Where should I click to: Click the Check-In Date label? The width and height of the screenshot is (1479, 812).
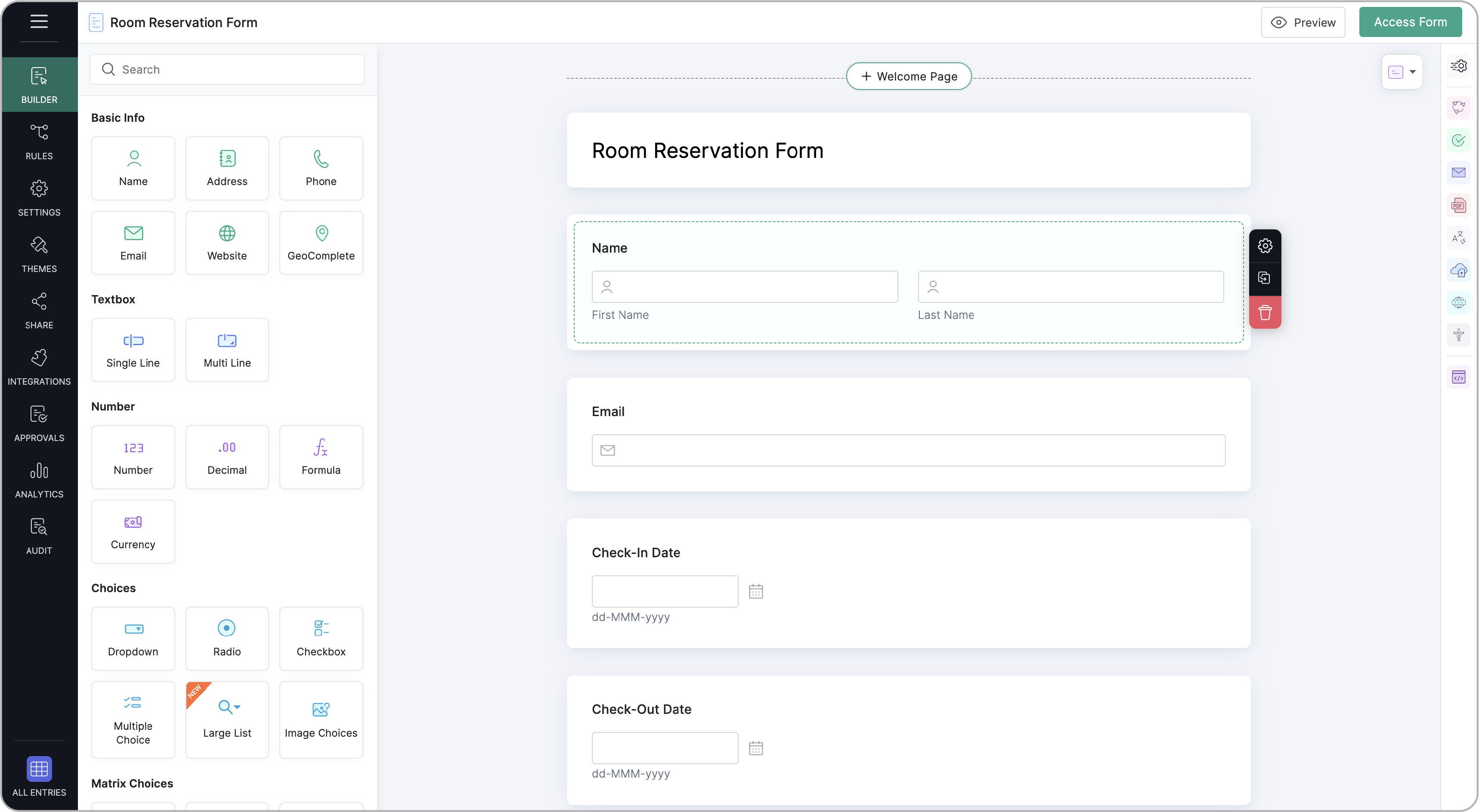[x=636, y=553]
